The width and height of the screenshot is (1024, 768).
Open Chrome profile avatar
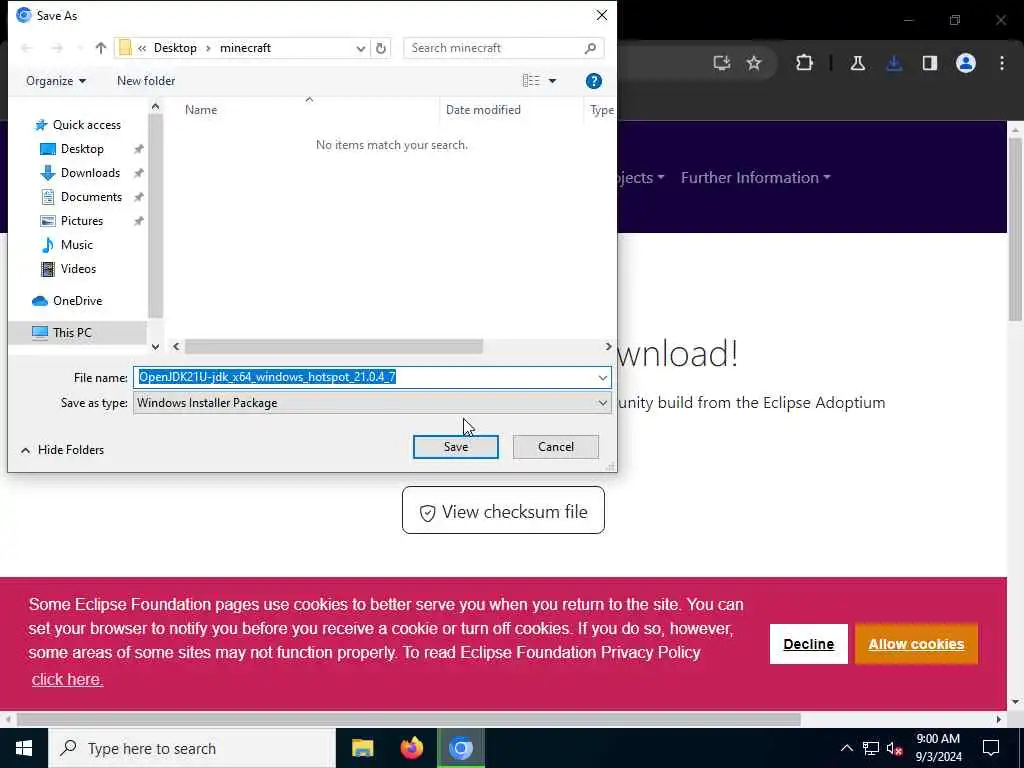pos(966,63)
